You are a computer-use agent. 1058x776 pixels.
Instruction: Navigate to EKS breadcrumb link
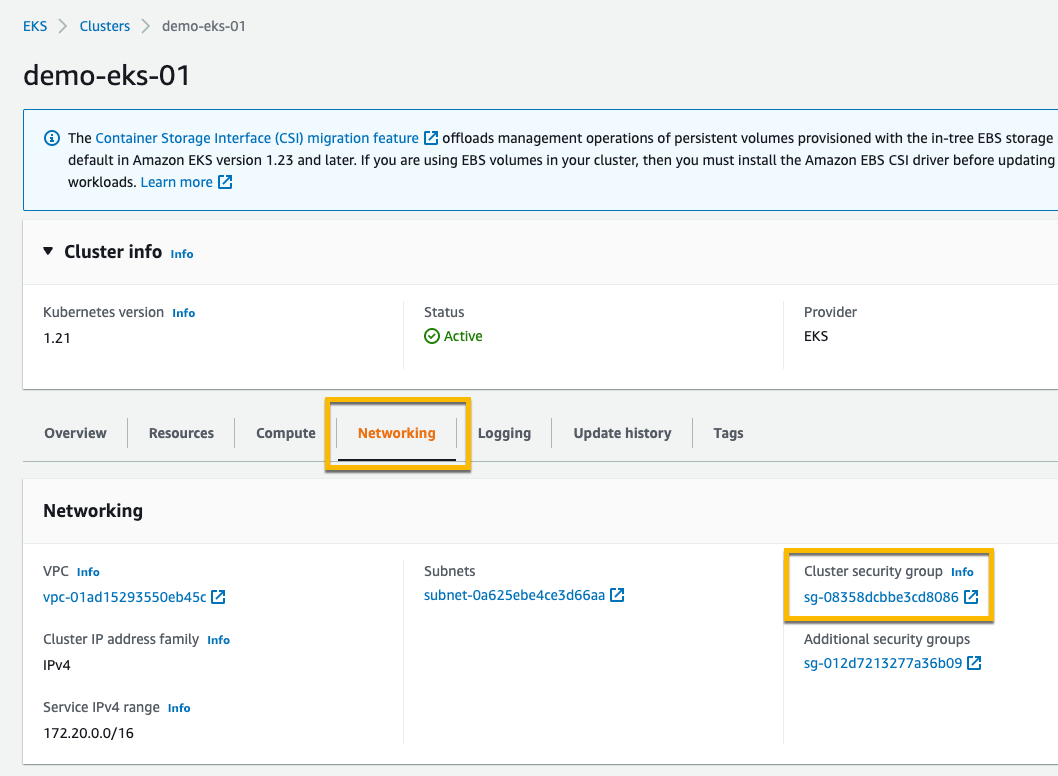[35, 26]
